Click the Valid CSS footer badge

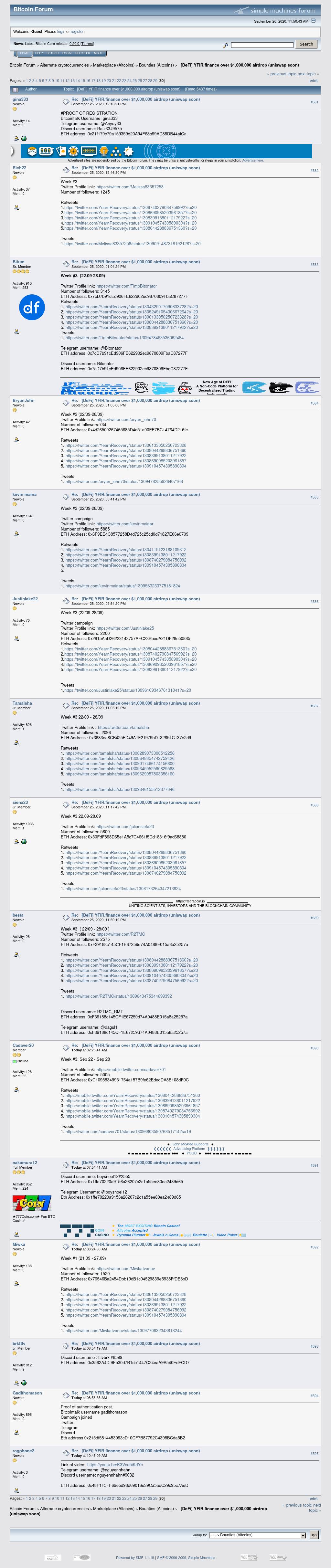coord(278,1558)
